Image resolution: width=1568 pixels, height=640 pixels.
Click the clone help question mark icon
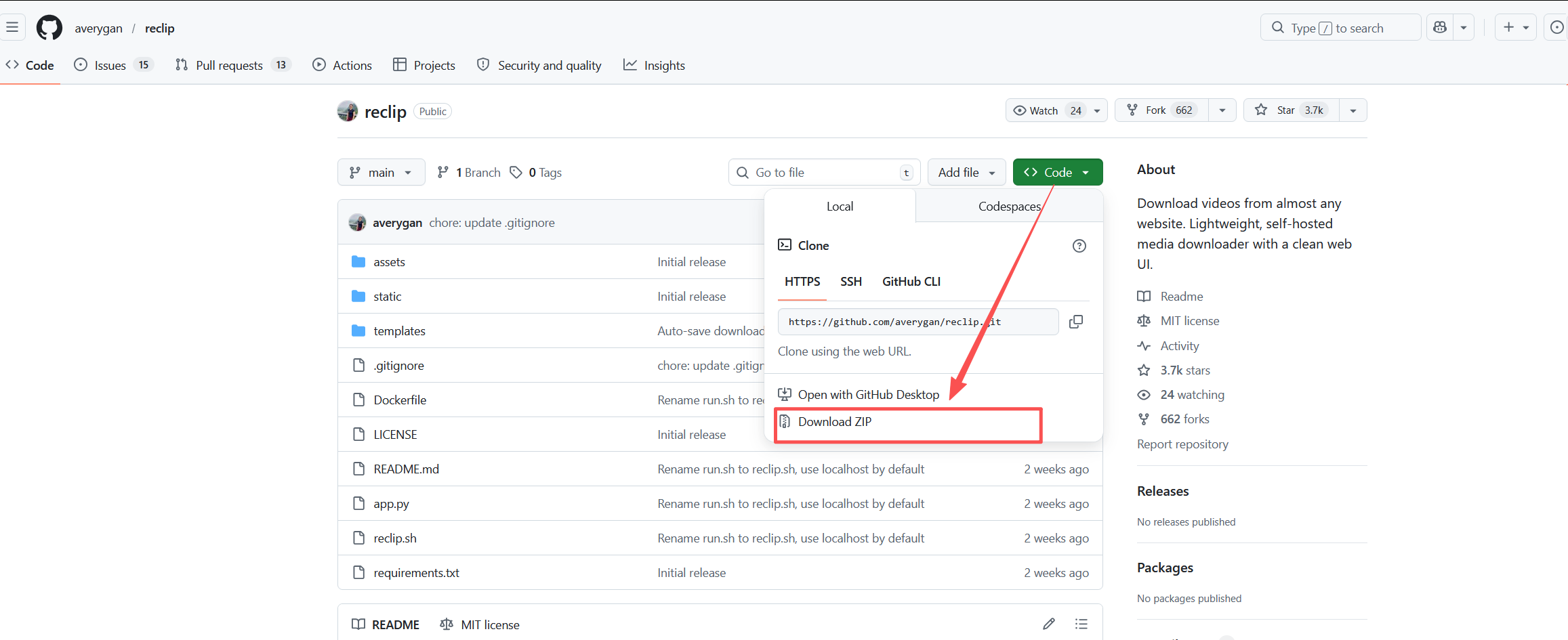1079,246
